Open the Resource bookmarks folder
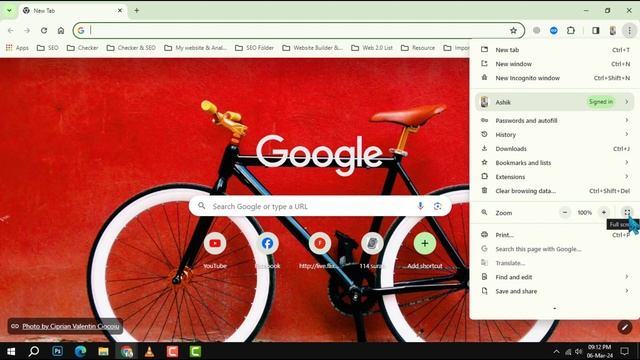 point(418,48)
